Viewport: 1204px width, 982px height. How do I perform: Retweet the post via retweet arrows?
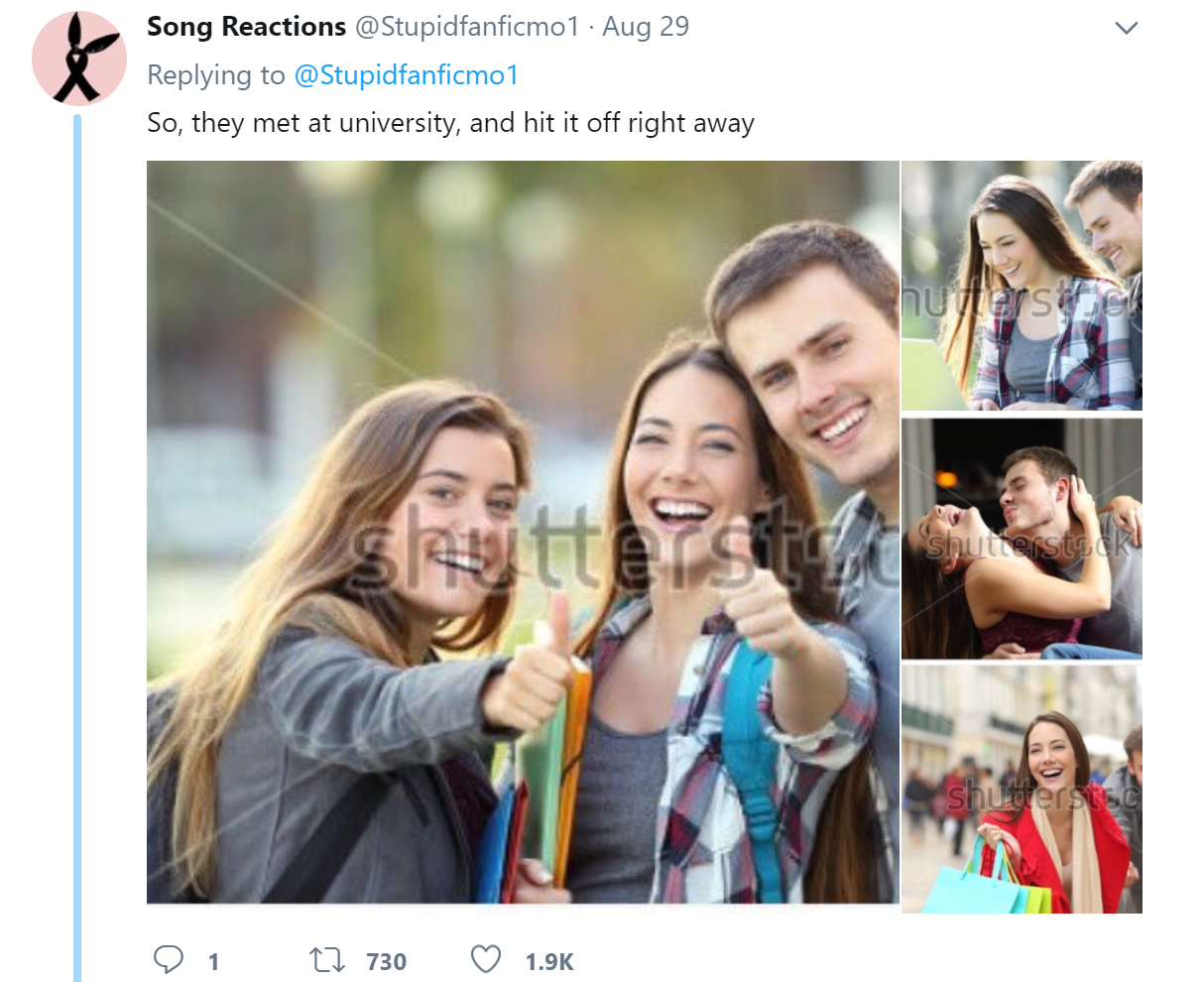326,960
